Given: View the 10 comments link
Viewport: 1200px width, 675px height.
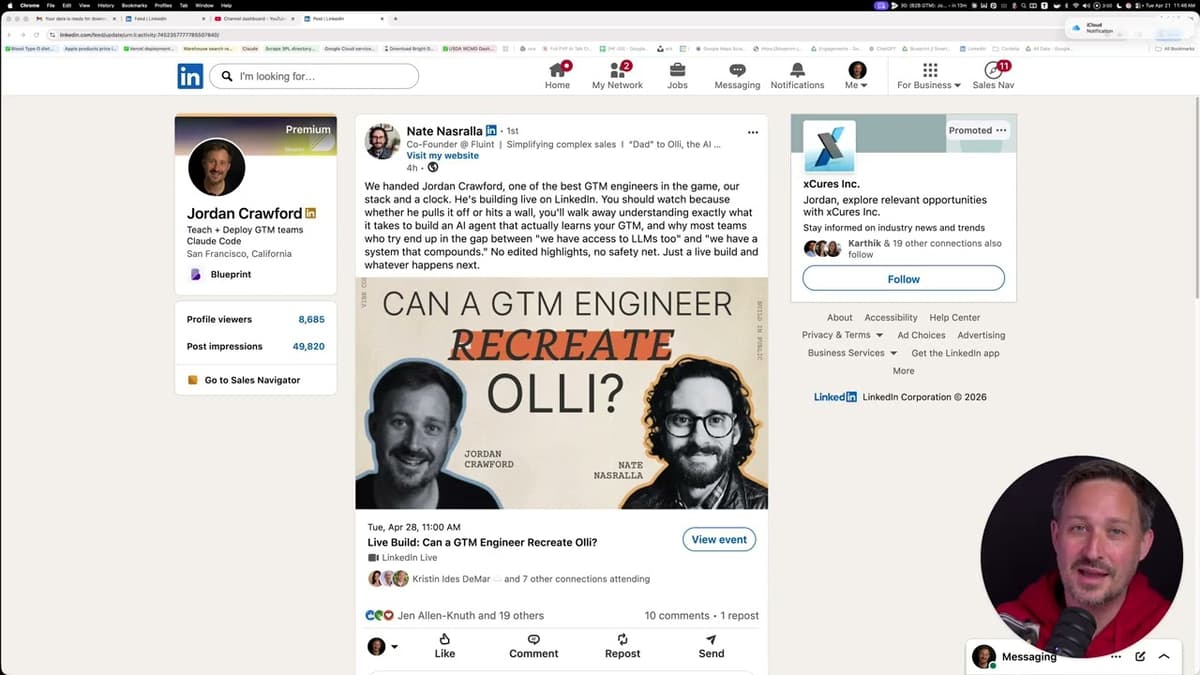Looking at the screenshot, I should coord(677,616).
